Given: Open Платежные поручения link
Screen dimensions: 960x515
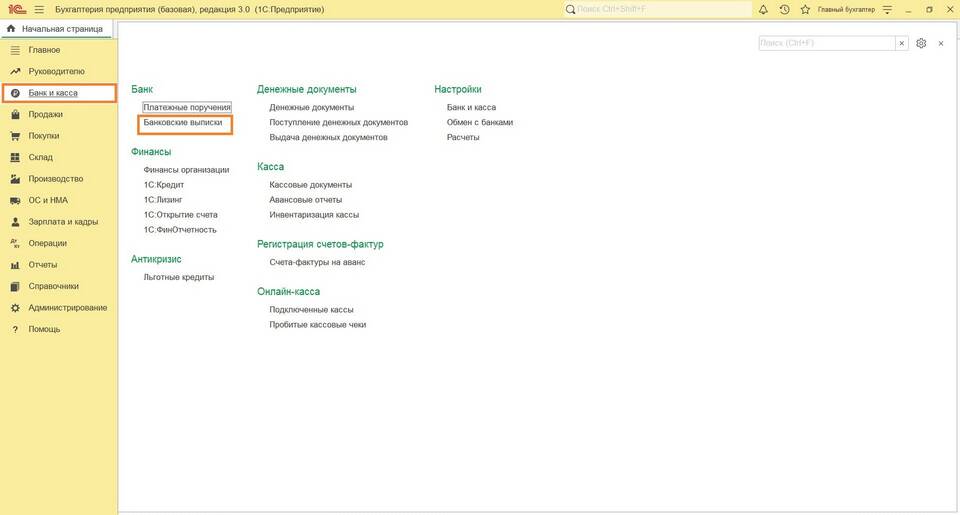Looking at the screenshot, I should [187, 107].
